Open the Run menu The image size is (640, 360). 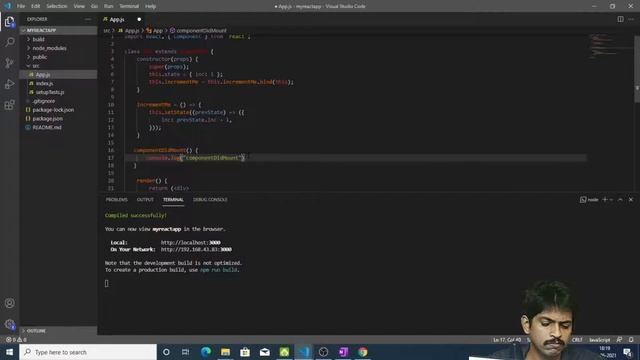click(108, 6)
